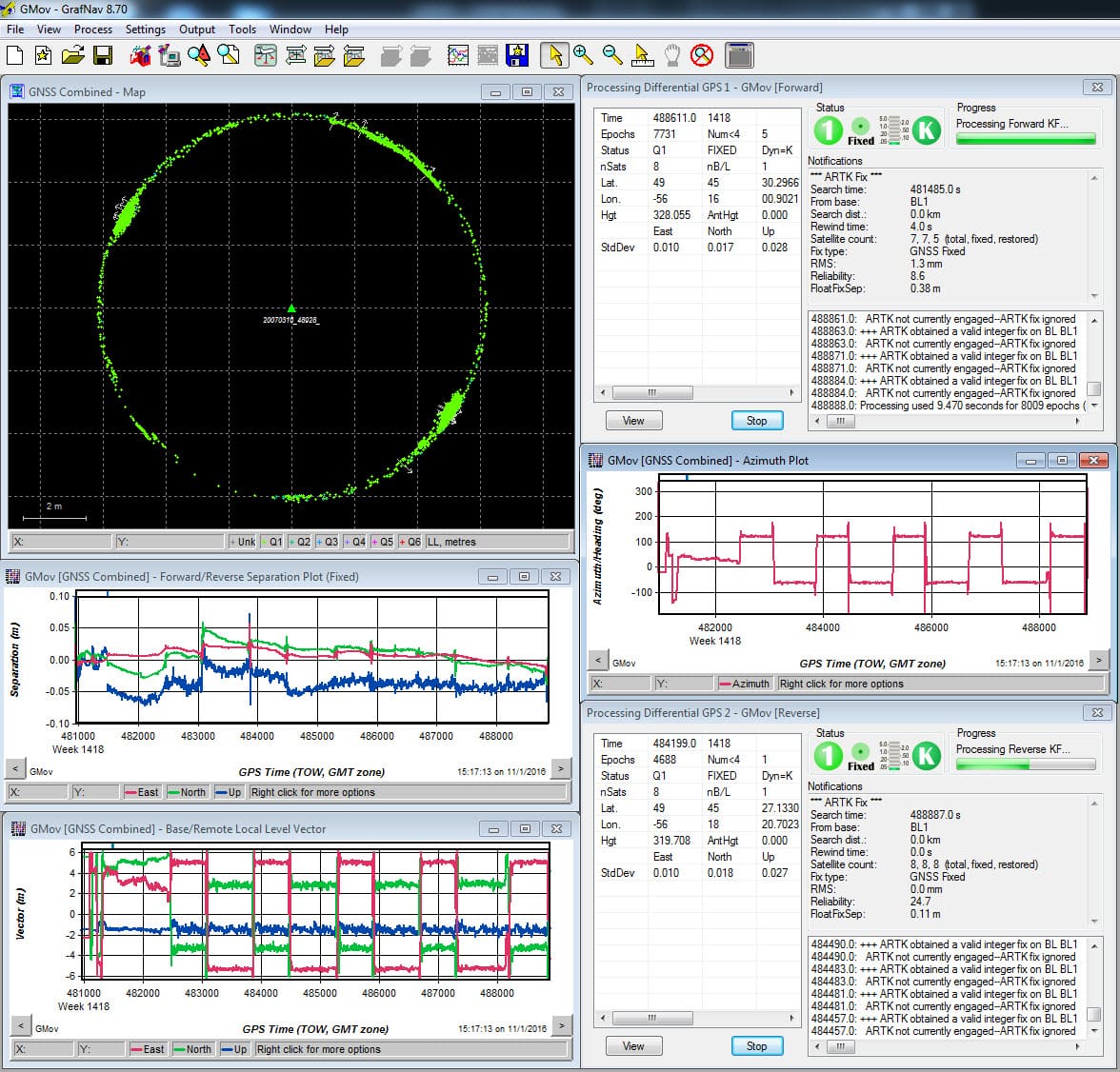The image size is (1120, 1072).
Task: Select the distance measure ruler tool
Action: 642,55
